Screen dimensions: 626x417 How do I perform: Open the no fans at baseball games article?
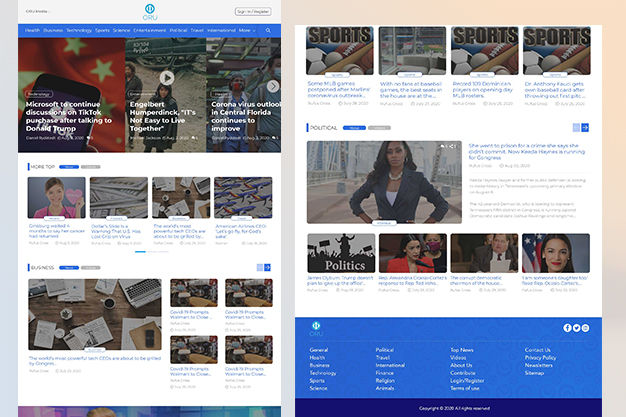411,90
